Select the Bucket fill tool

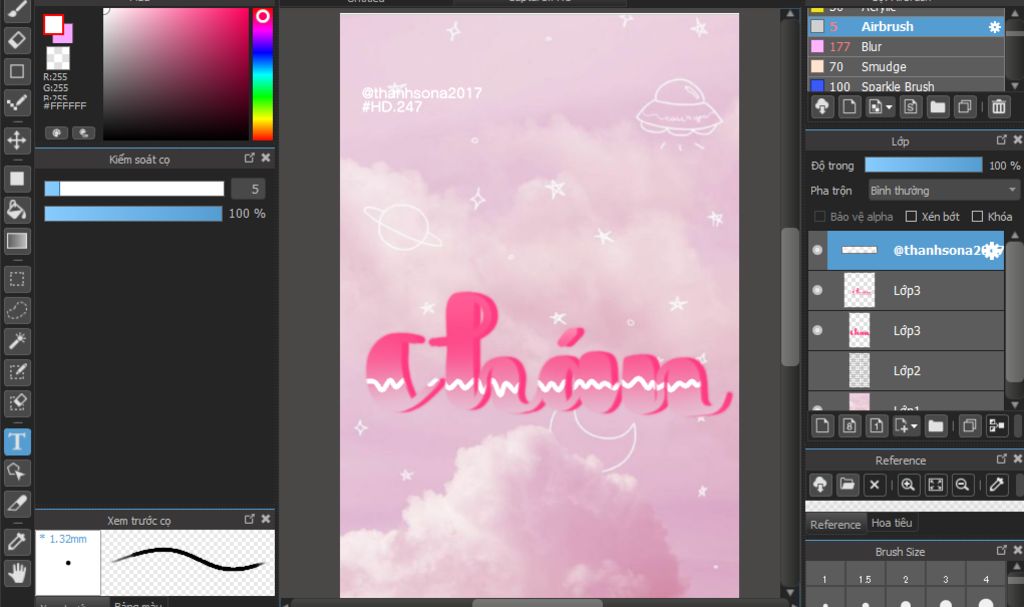coord(17,210)
